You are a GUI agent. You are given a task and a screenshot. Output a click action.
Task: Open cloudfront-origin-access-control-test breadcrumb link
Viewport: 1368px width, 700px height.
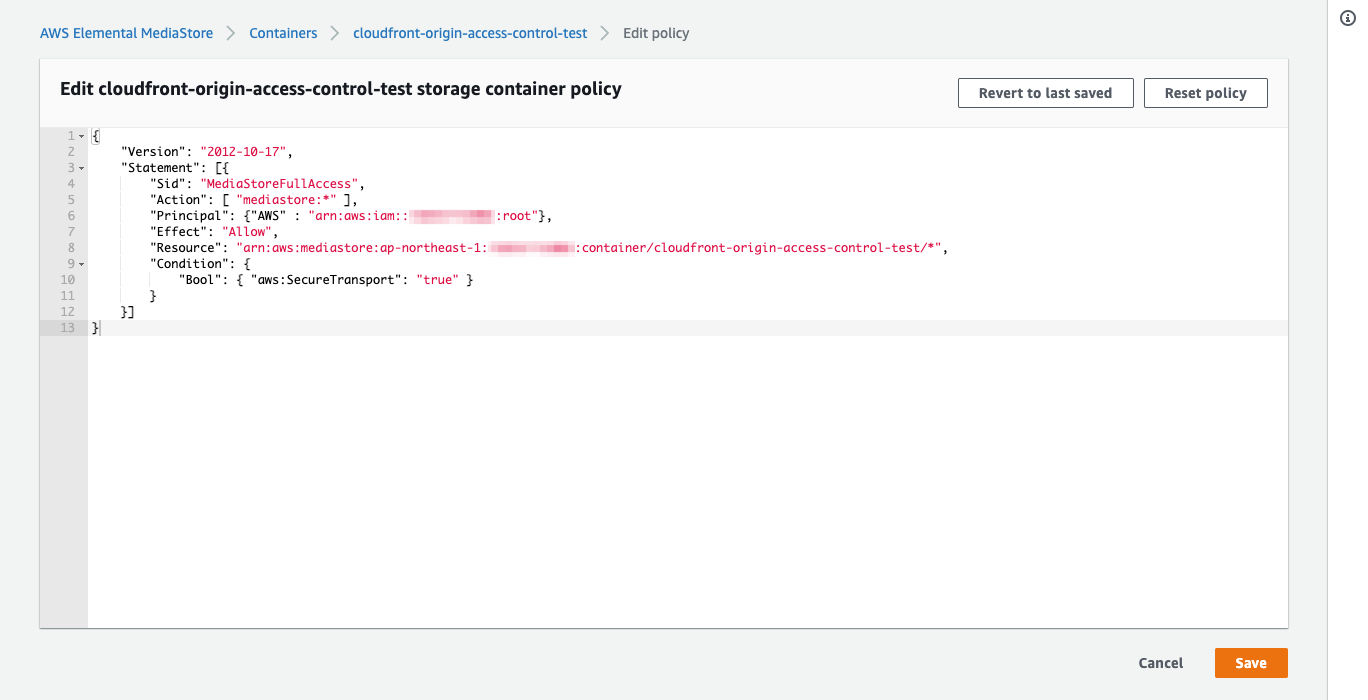pos(470,33)
